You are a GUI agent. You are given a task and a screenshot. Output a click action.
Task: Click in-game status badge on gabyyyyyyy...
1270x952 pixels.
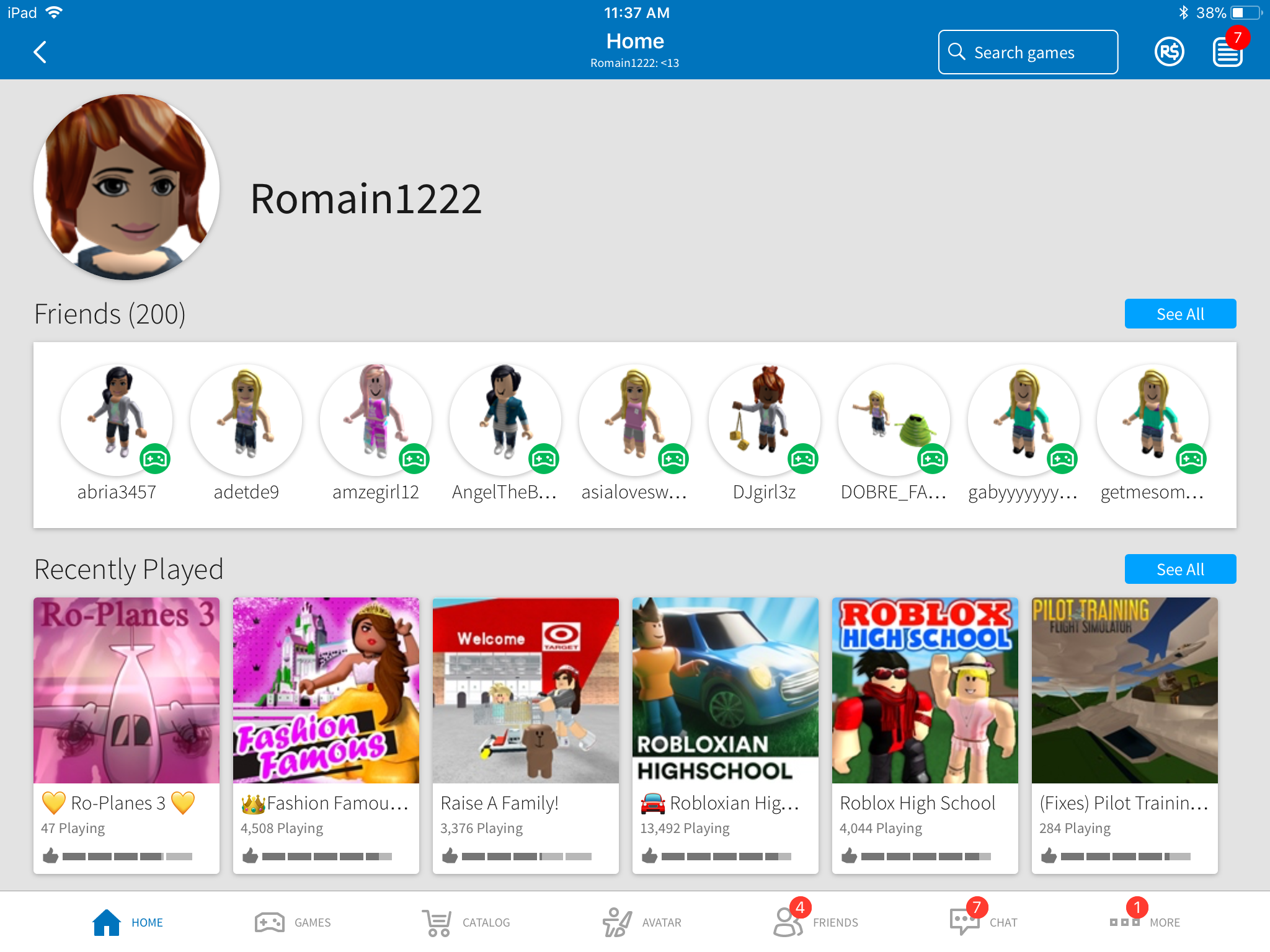(x=1062, y=459)
